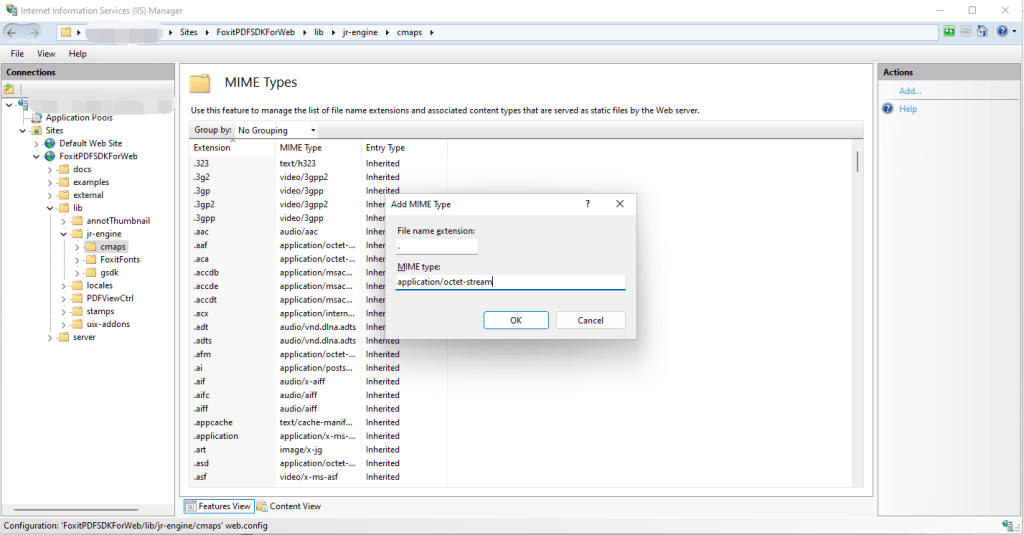Click the Add... action link
Screen dimensions: 1024x535
(x=910, y=91)
